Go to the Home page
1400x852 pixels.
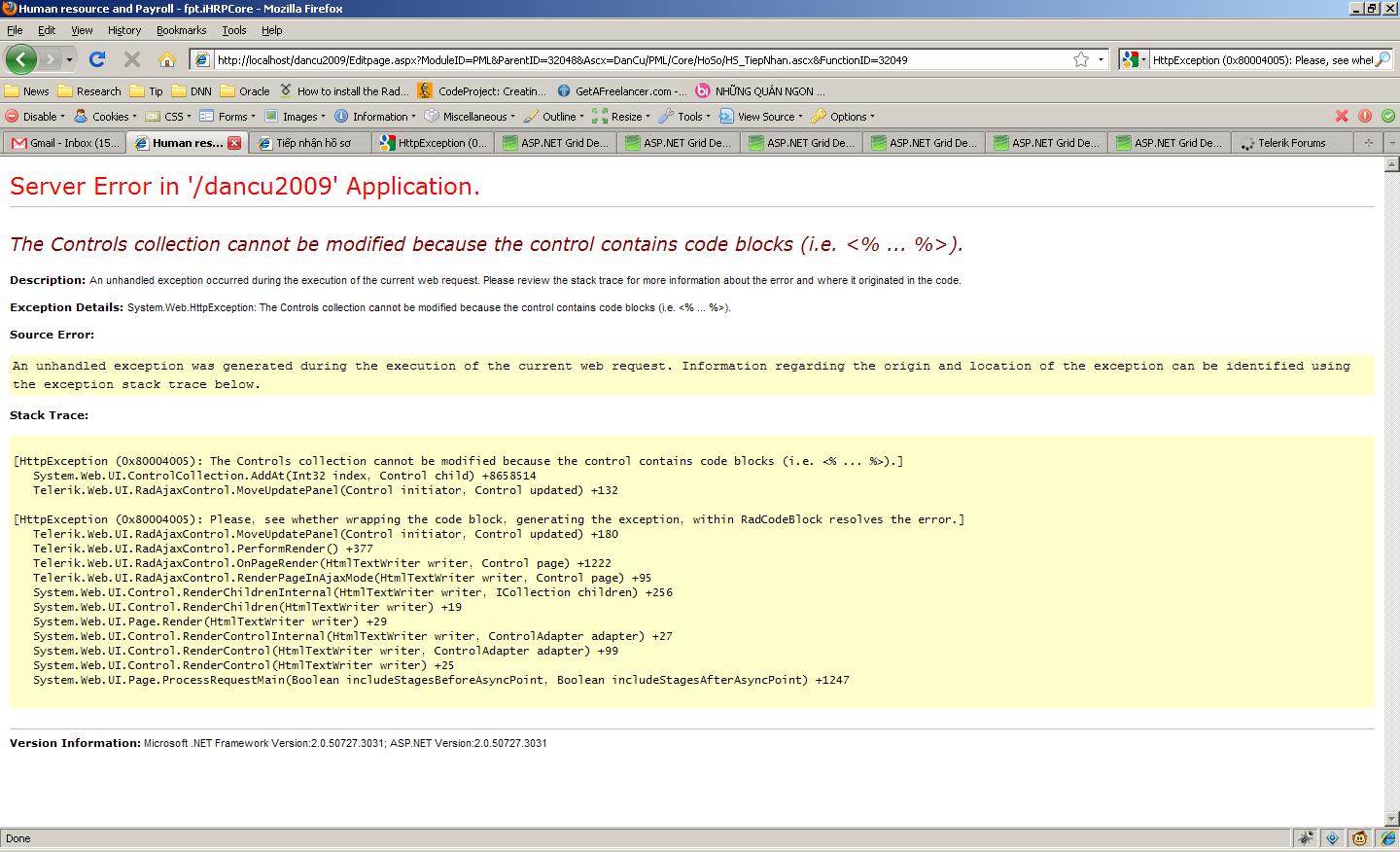coord(167,59)
